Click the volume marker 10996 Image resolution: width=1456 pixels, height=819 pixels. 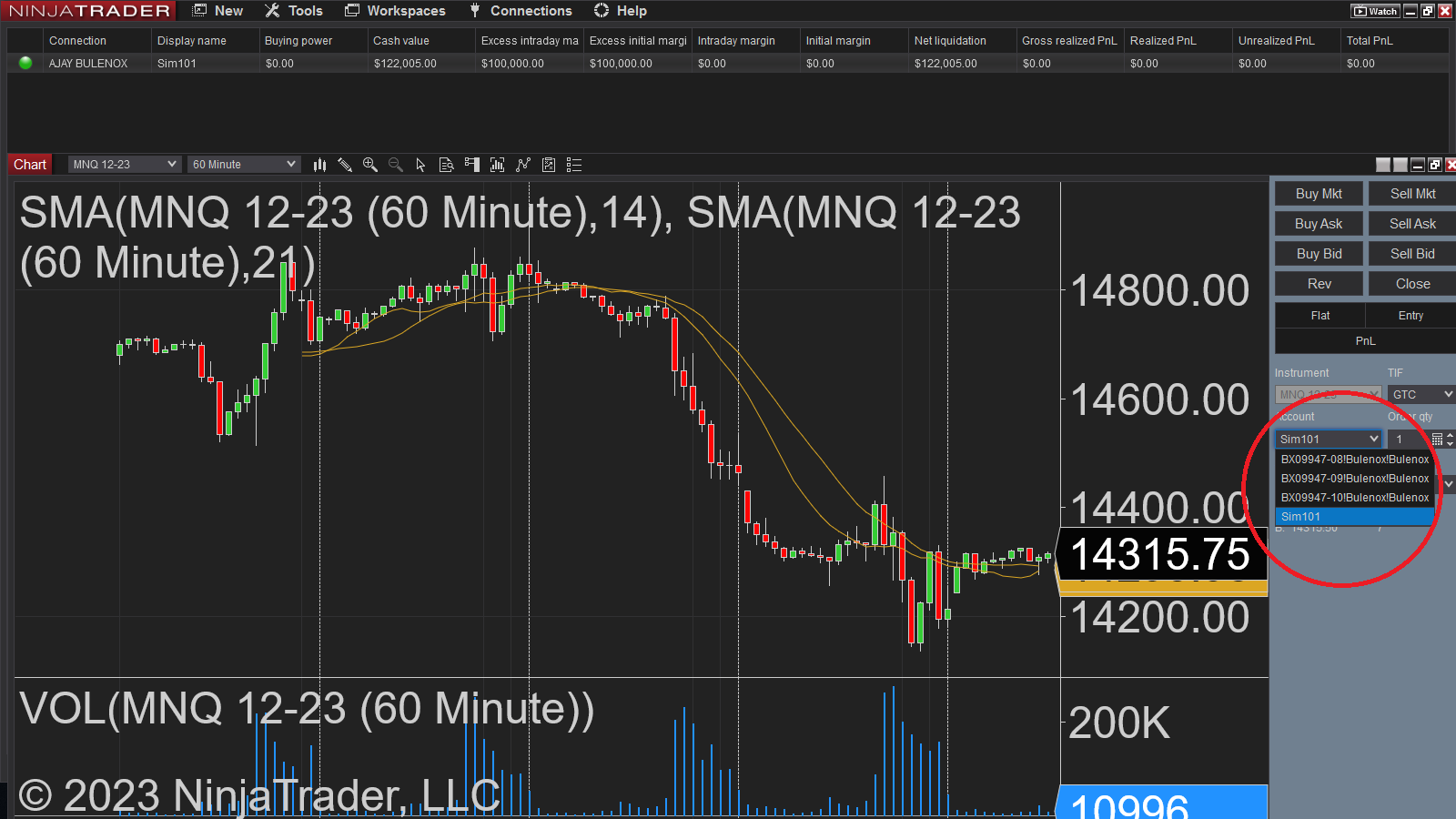1162,803
